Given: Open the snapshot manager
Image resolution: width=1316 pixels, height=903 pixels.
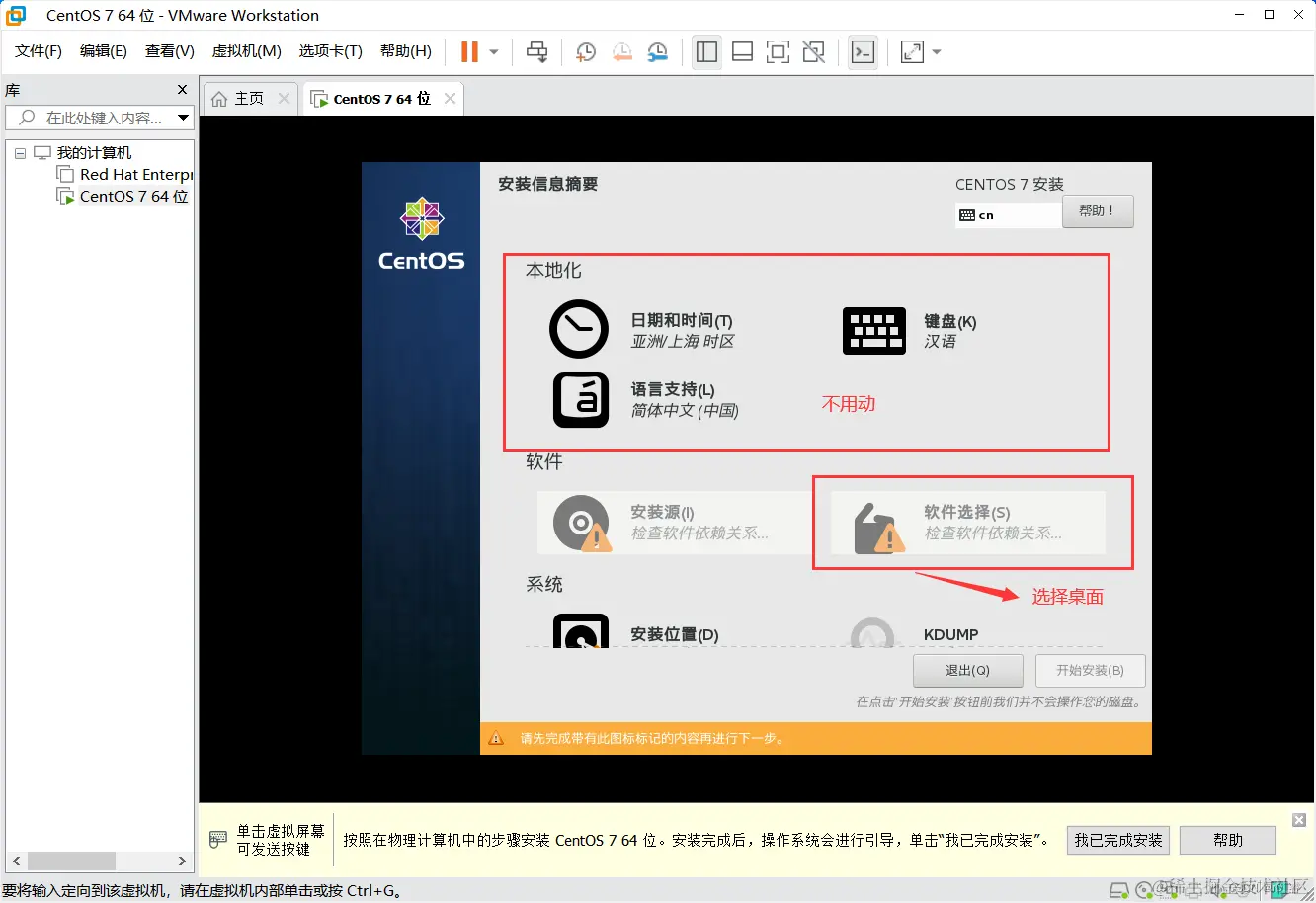Looking at the screenshot, I should 658,52.
